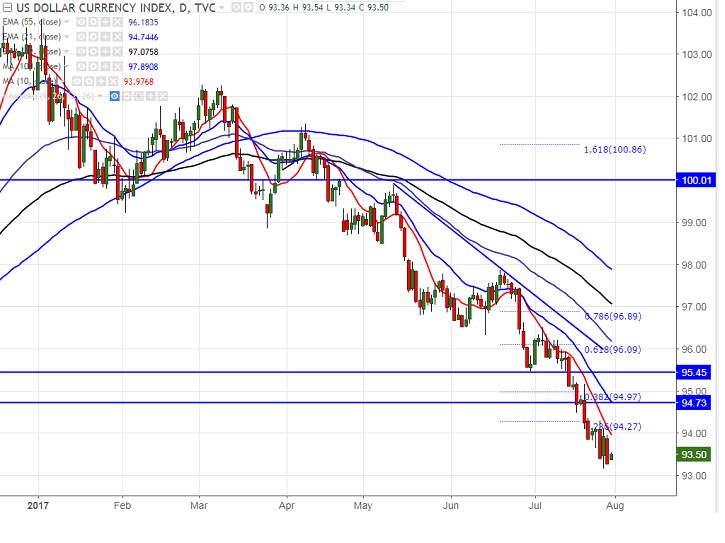725x543 pixels.
Task: Click the Fibonacci 0.618(96.09) level label
Action: click(x=613, y=350)
